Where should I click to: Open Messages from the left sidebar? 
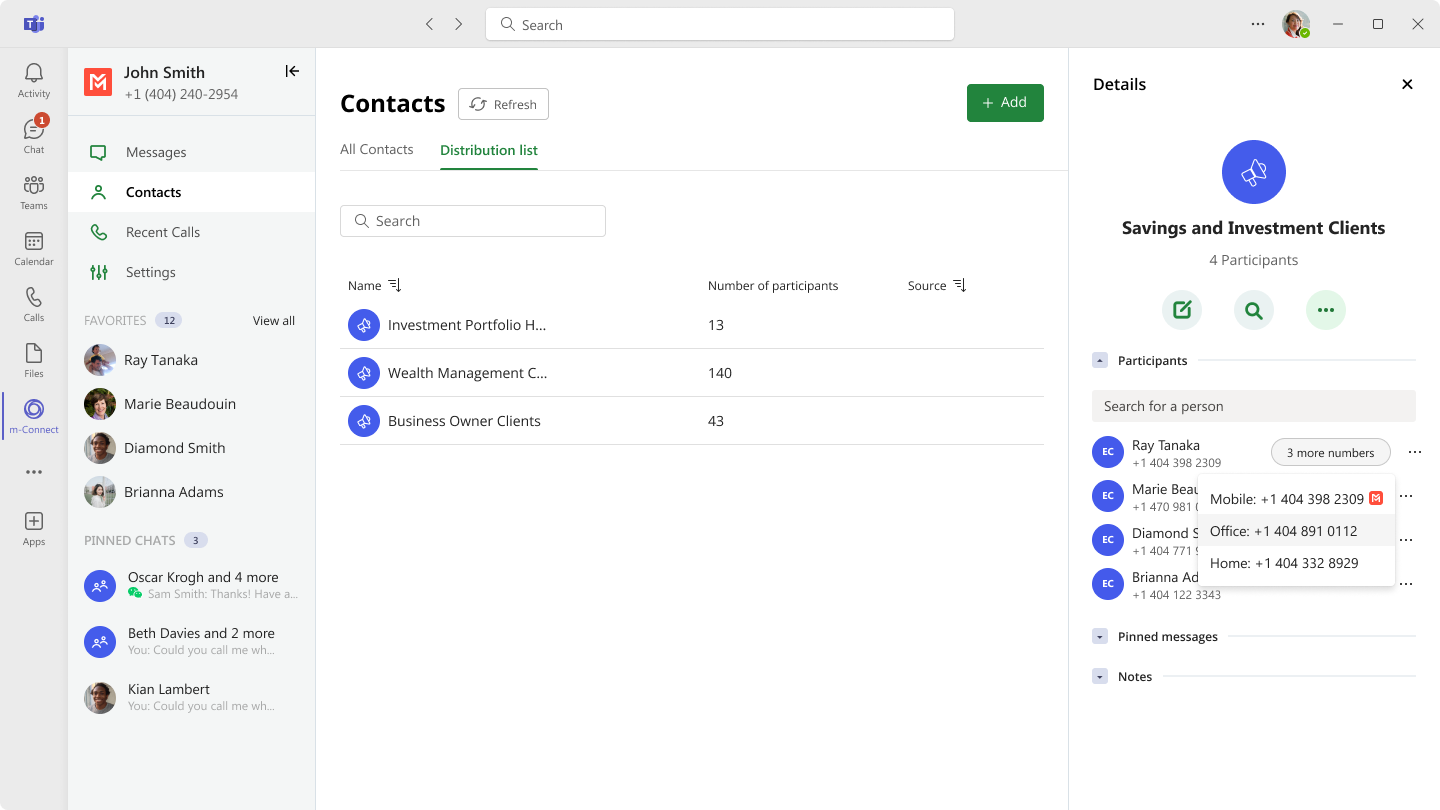[x=156, y=152]
